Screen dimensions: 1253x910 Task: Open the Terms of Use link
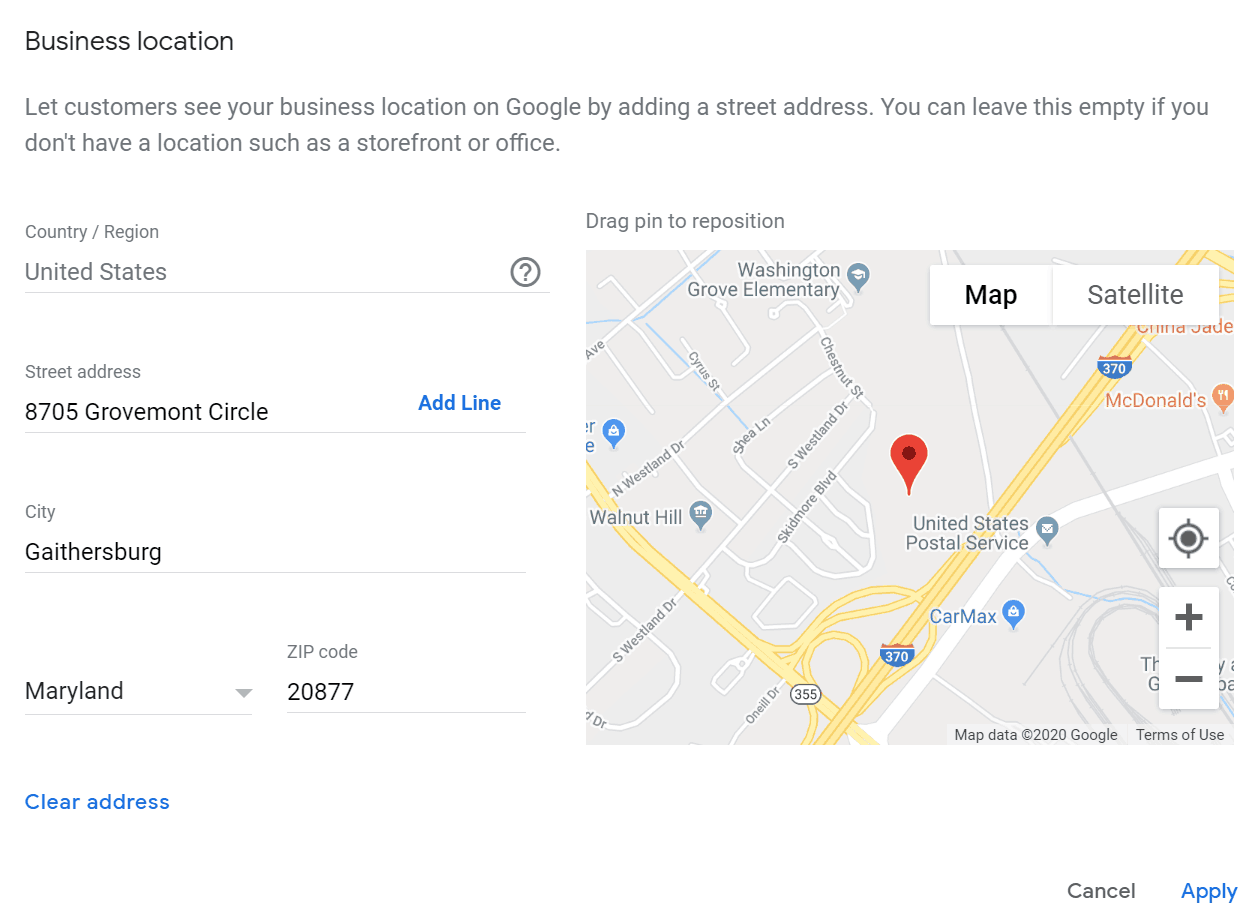click(x=1180, y=735)
